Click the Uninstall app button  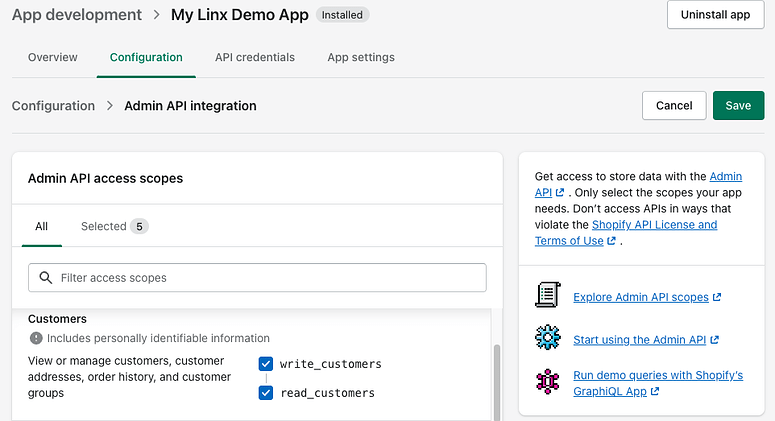715,15
